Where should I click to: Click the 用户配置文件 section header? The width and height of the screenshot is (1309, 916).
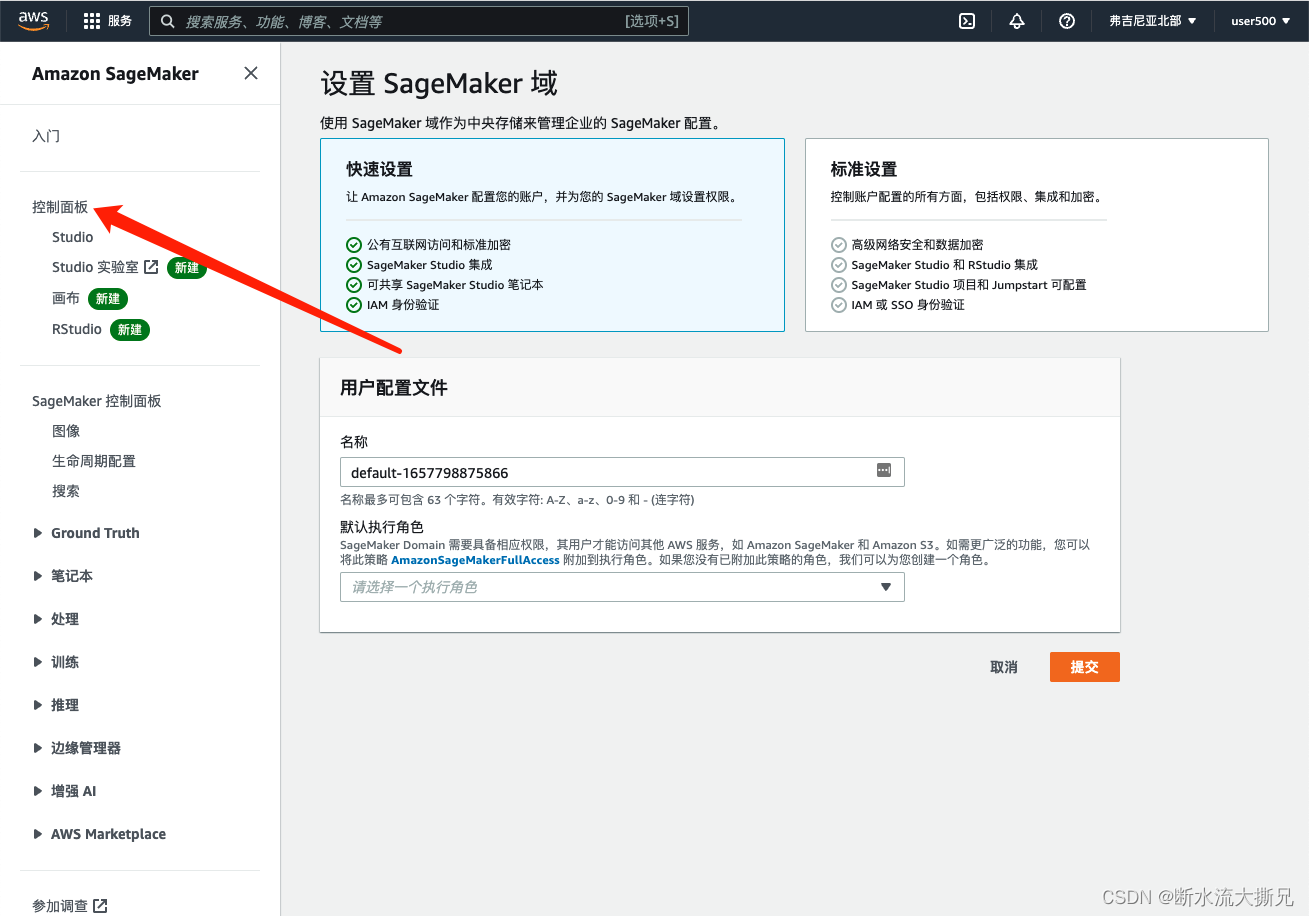click(x=394, y=388)
